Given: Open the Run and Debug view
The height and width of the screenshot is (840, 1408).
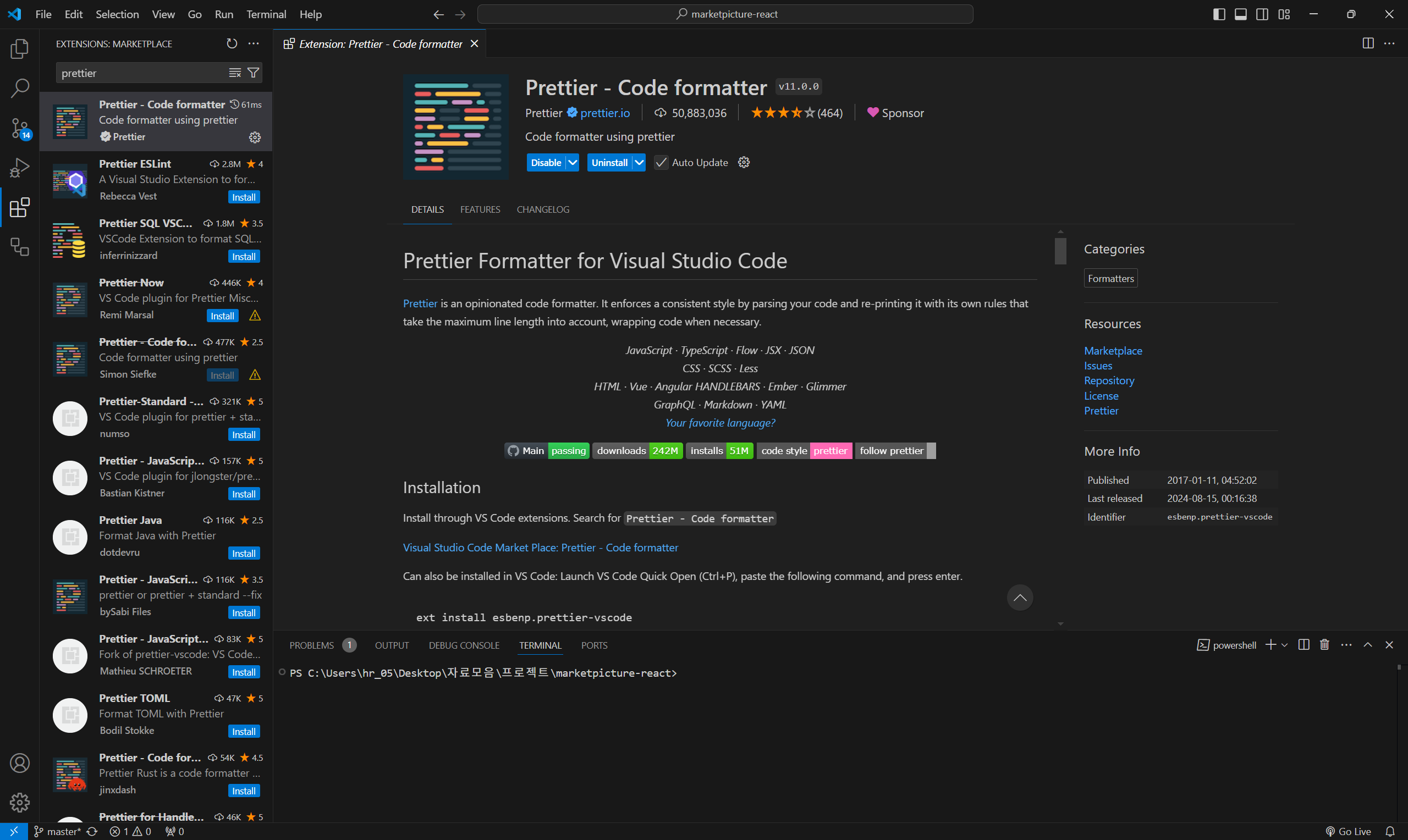Looking at the screenshot, I should pyautogui.click(x=20, y=168).
